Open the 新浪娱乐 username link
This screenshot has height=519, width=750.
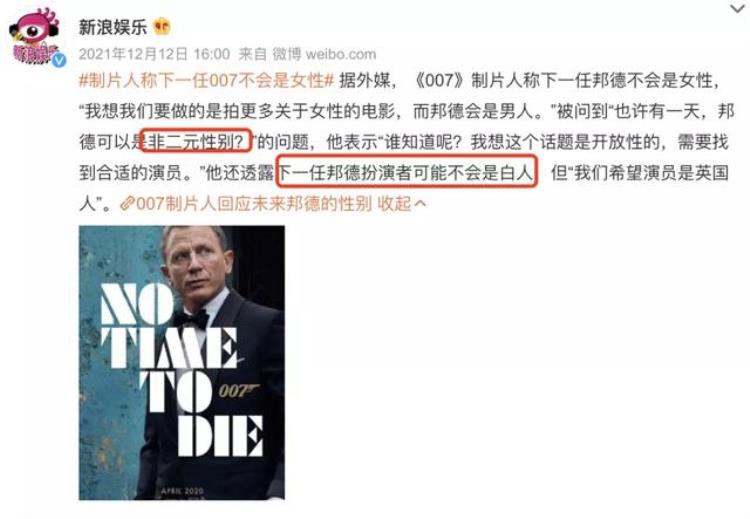[113, 27]
